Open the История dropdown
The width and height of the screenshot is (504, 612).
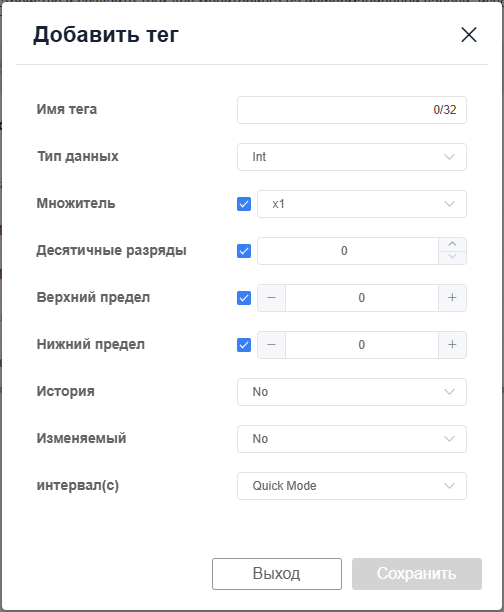coord(351,392)
